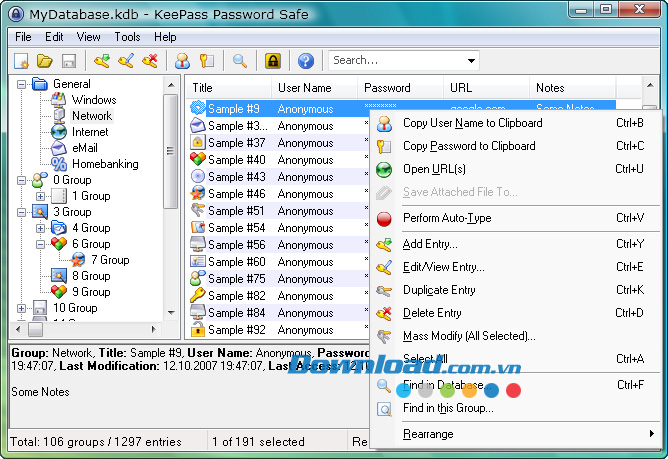
Task: Click the icon beside Sample #46
Action: [x=198, y=193]
